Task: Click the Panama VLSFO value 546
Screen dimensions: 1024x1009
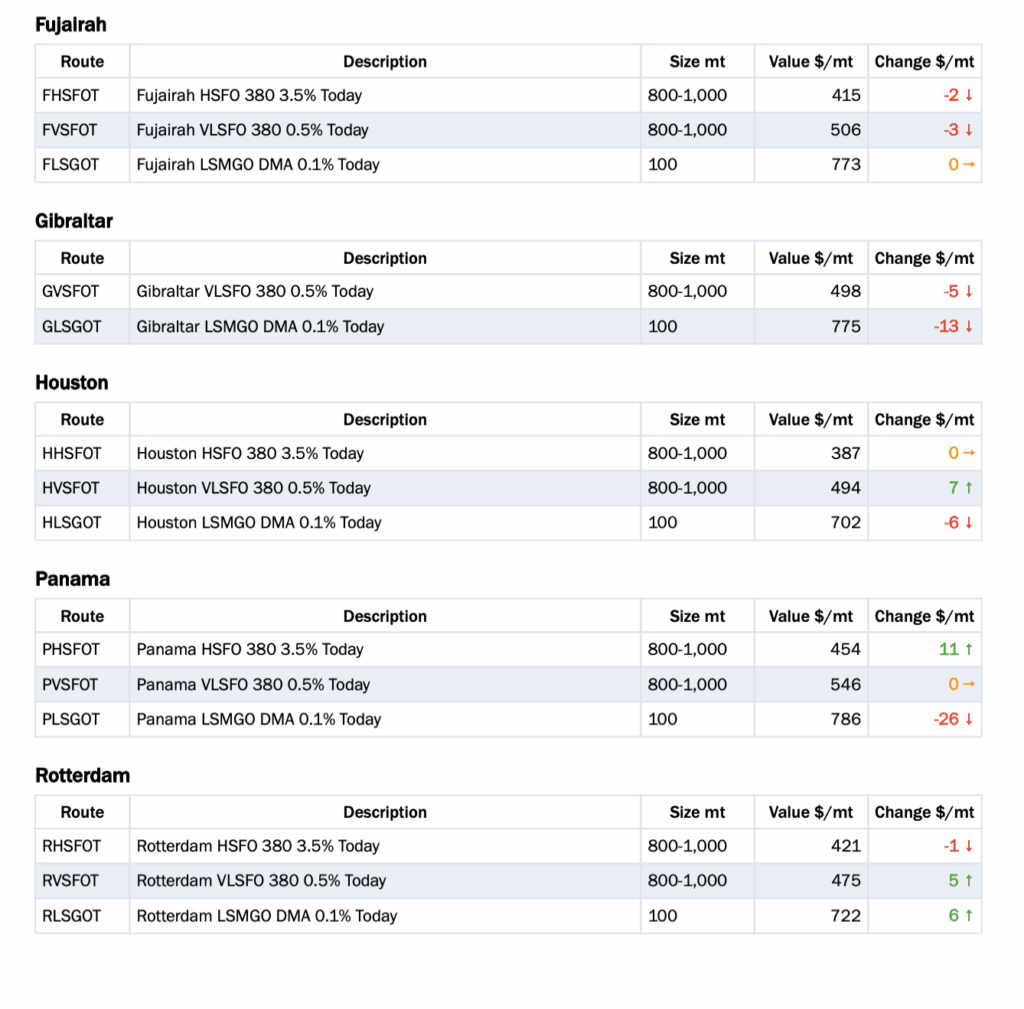Action: tap(845, 685)
